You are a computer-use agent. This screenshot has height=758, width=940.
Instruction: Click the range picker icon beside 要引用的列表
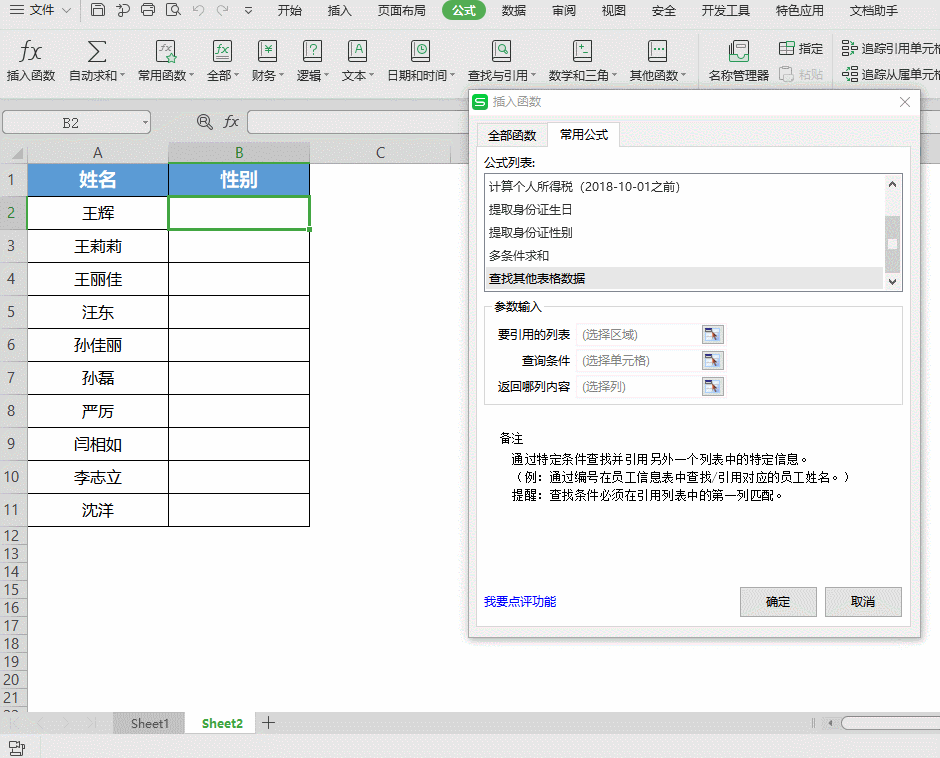(712, 335)
